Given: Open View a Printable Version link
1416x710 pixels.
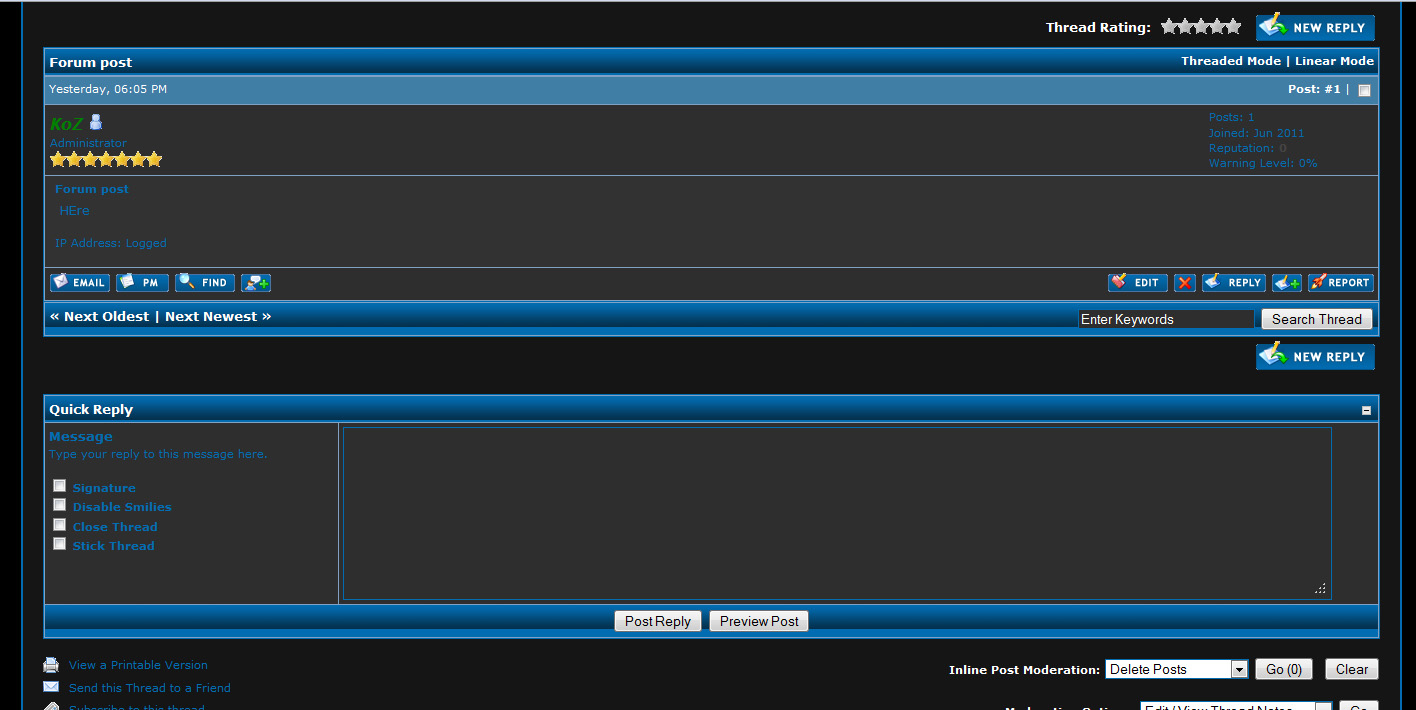Looking at the screenshot, I should click(138, 665).
